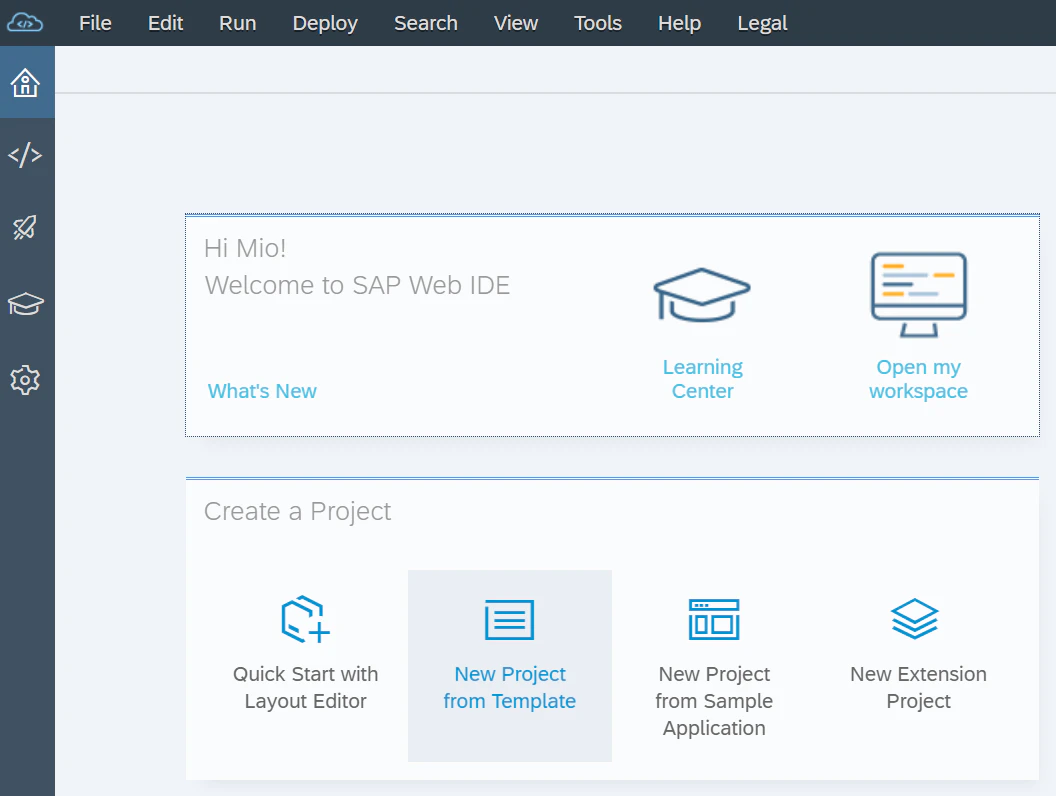Click the monitor workspace icon

919,294
